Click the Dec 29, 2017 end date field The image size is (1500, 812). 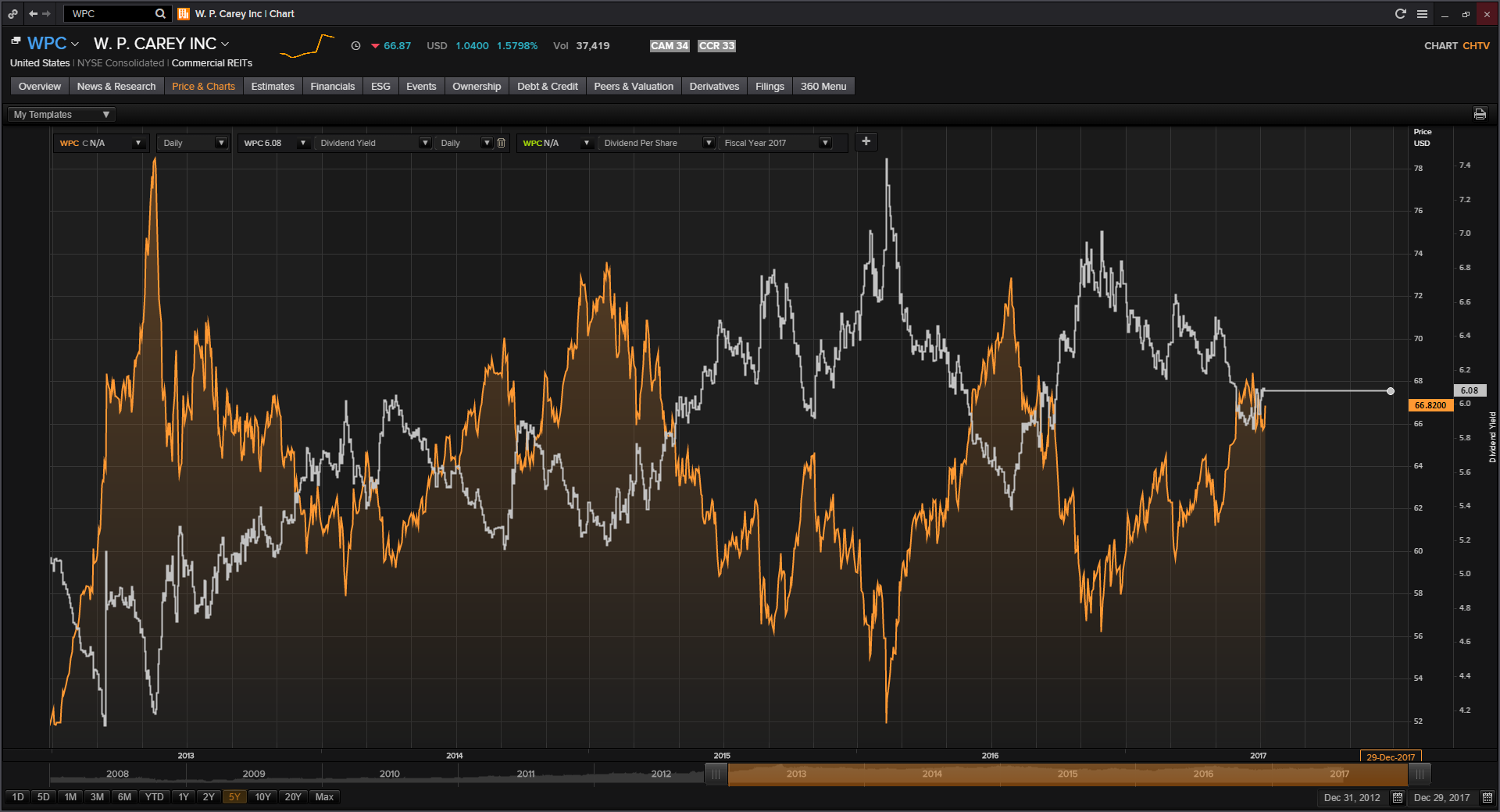(x=1441, y=797)
